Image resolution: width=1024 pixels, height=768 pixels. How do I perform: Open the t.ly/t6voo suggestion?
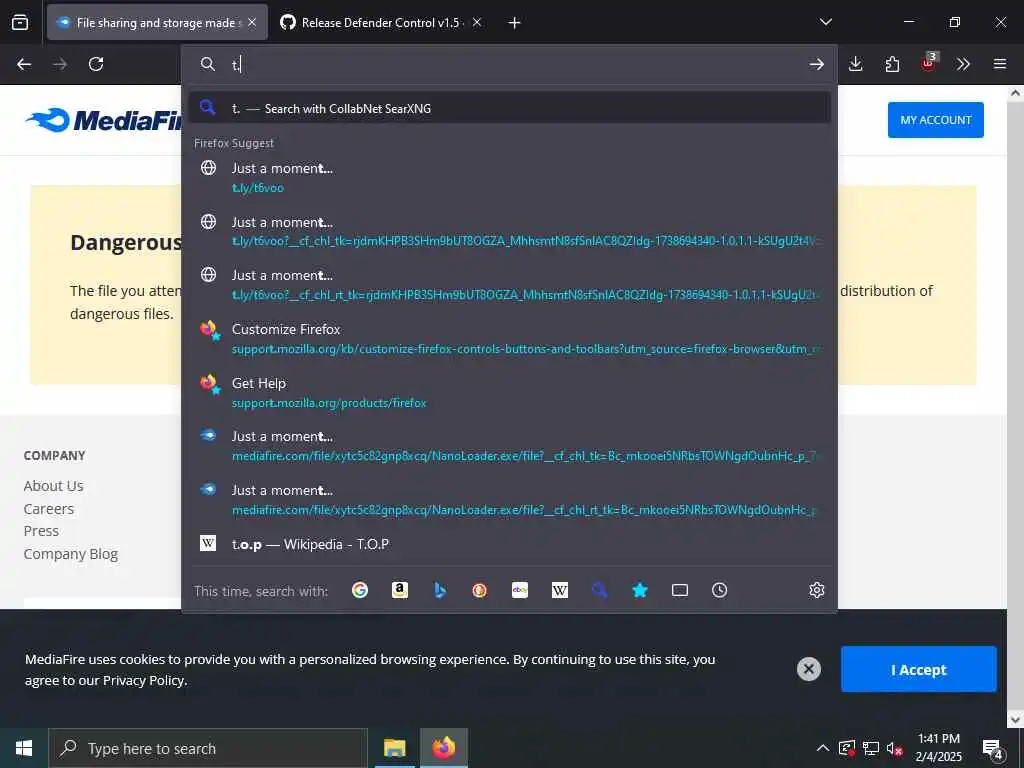pos(509,178)
